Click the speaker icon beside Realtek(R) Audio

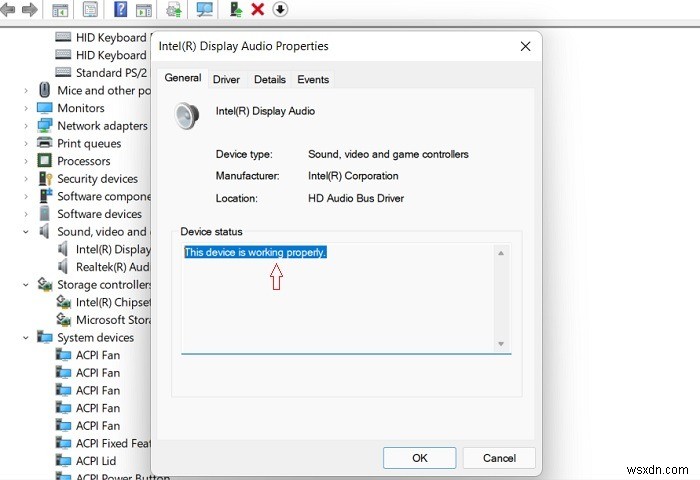pyautogui.click(x=63, y=267)
